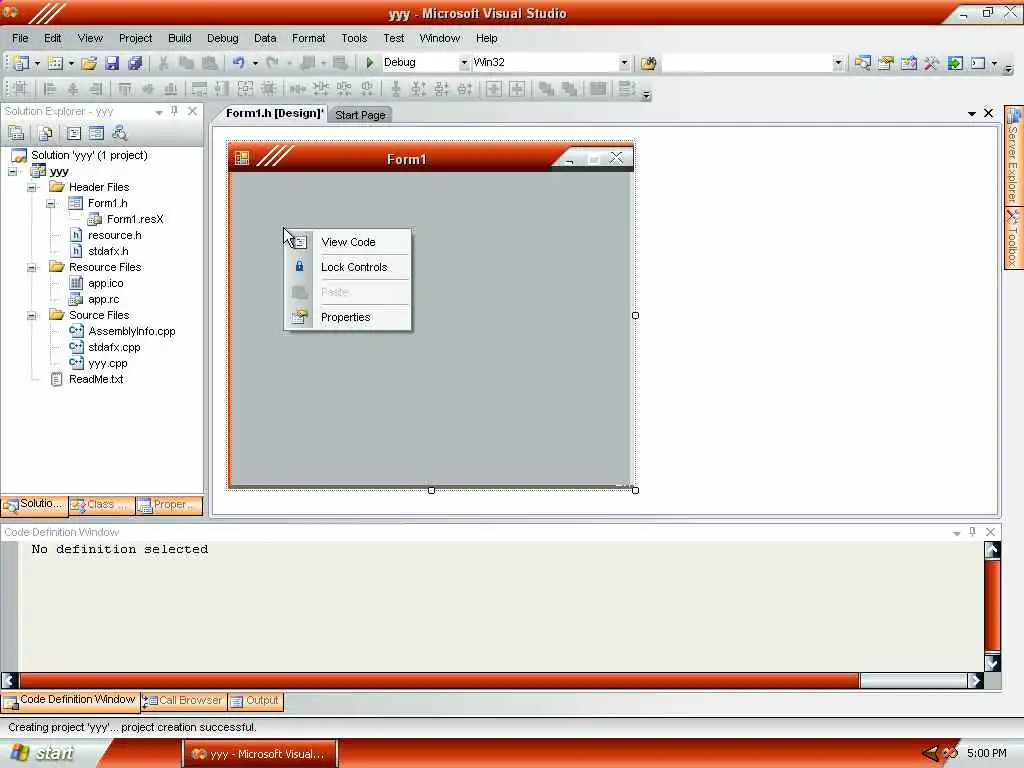Open the Toolbox hammer-and-wrench toolbar icon
This screenshot has height=768, width=1024.
pyautogui.click(x=931, y=63)
